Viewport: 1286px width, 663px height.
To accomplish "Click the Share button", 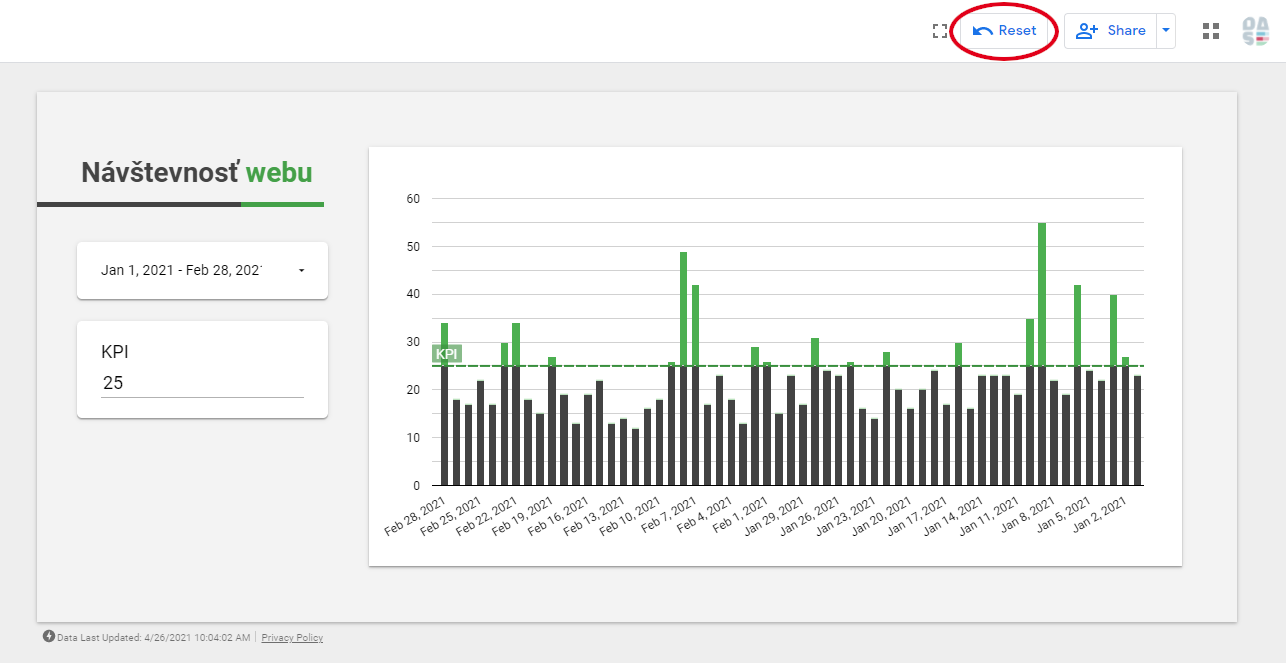I will (x=1110, y=31).
